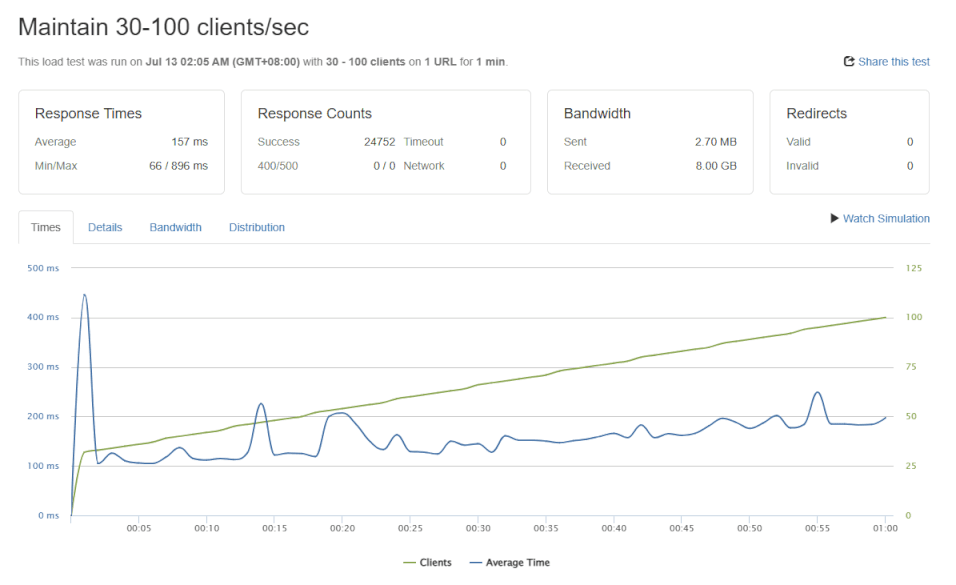Click the 01:00 time-axis label
Viewport: 956px width, 585px height.
click(885, 528)
